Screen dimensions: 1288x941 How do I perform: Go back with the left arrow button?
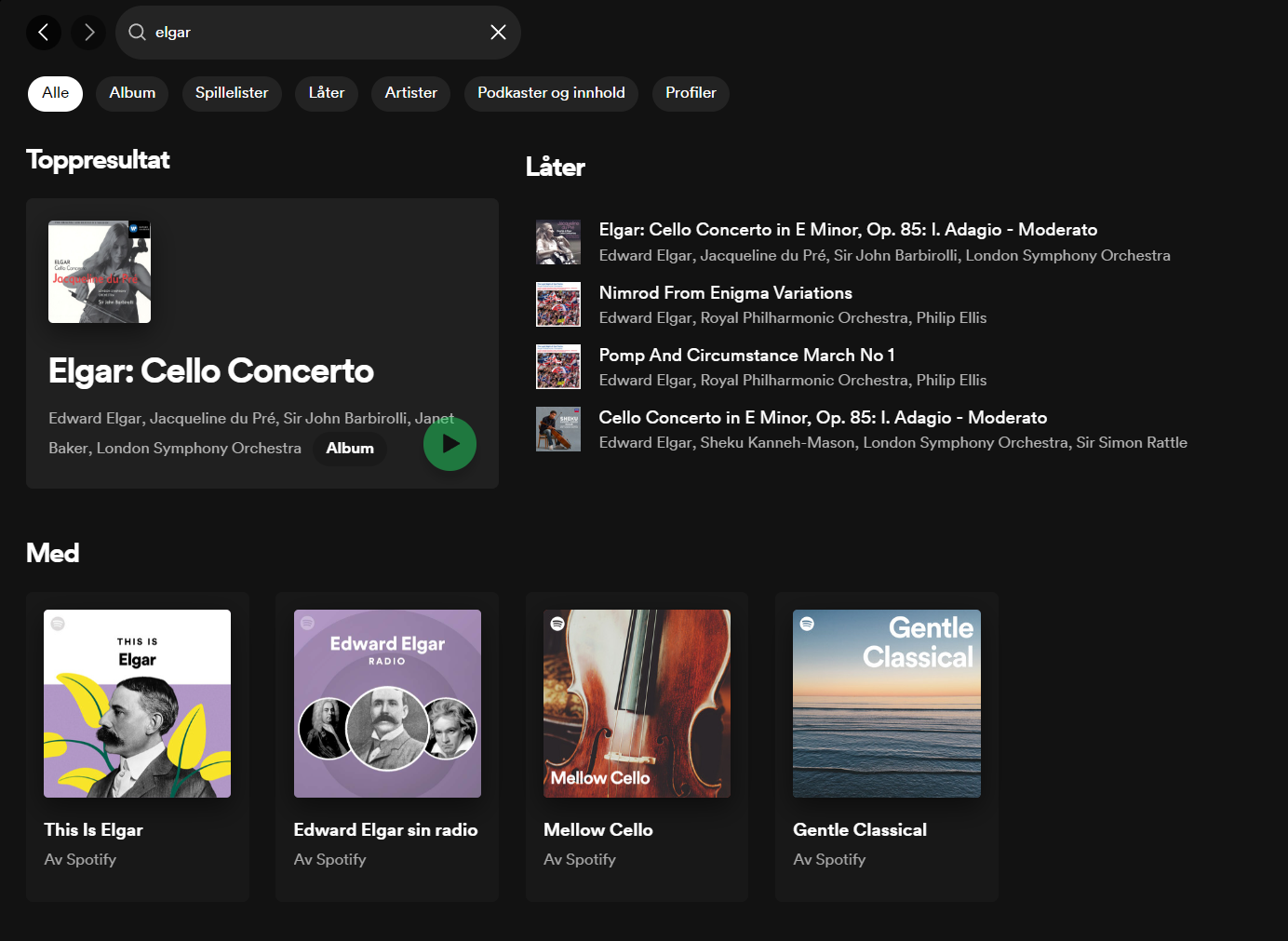click(43, 33)
